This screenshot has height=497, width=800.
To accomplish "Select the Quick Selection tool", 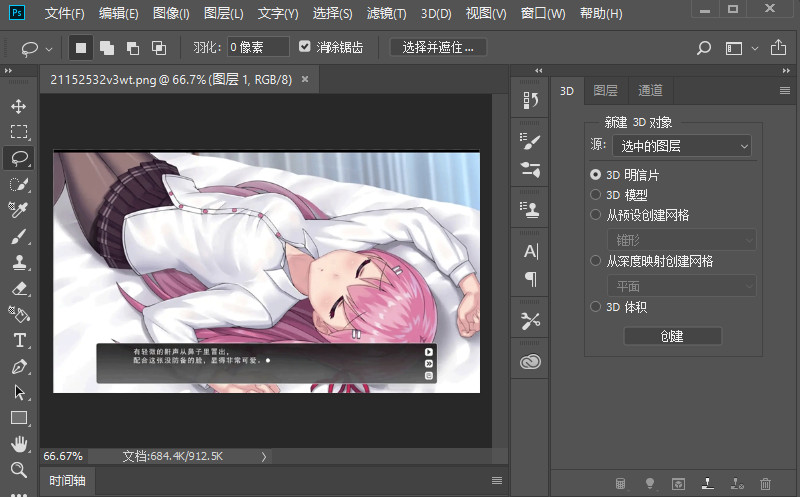I will (x=19, y=184).
